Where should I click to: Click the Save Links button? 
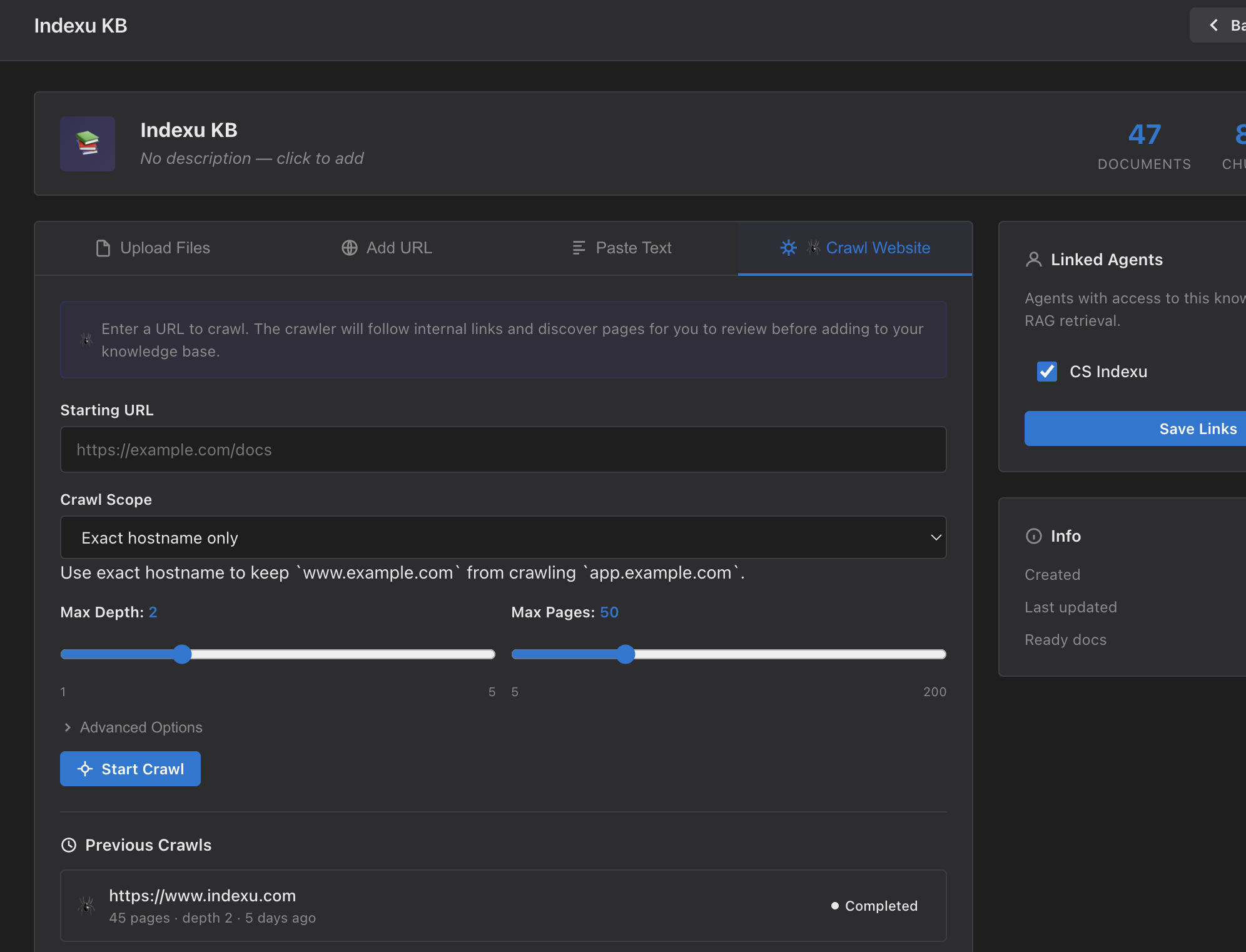1135,428
